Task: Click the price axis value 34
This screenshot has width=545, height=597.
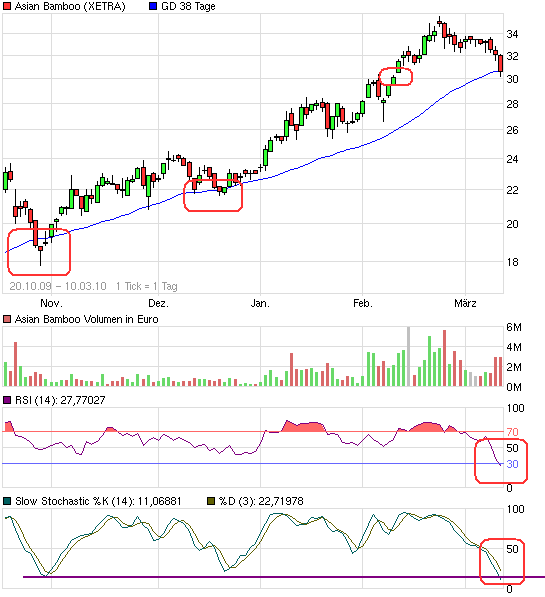Action: pos(512,34)
